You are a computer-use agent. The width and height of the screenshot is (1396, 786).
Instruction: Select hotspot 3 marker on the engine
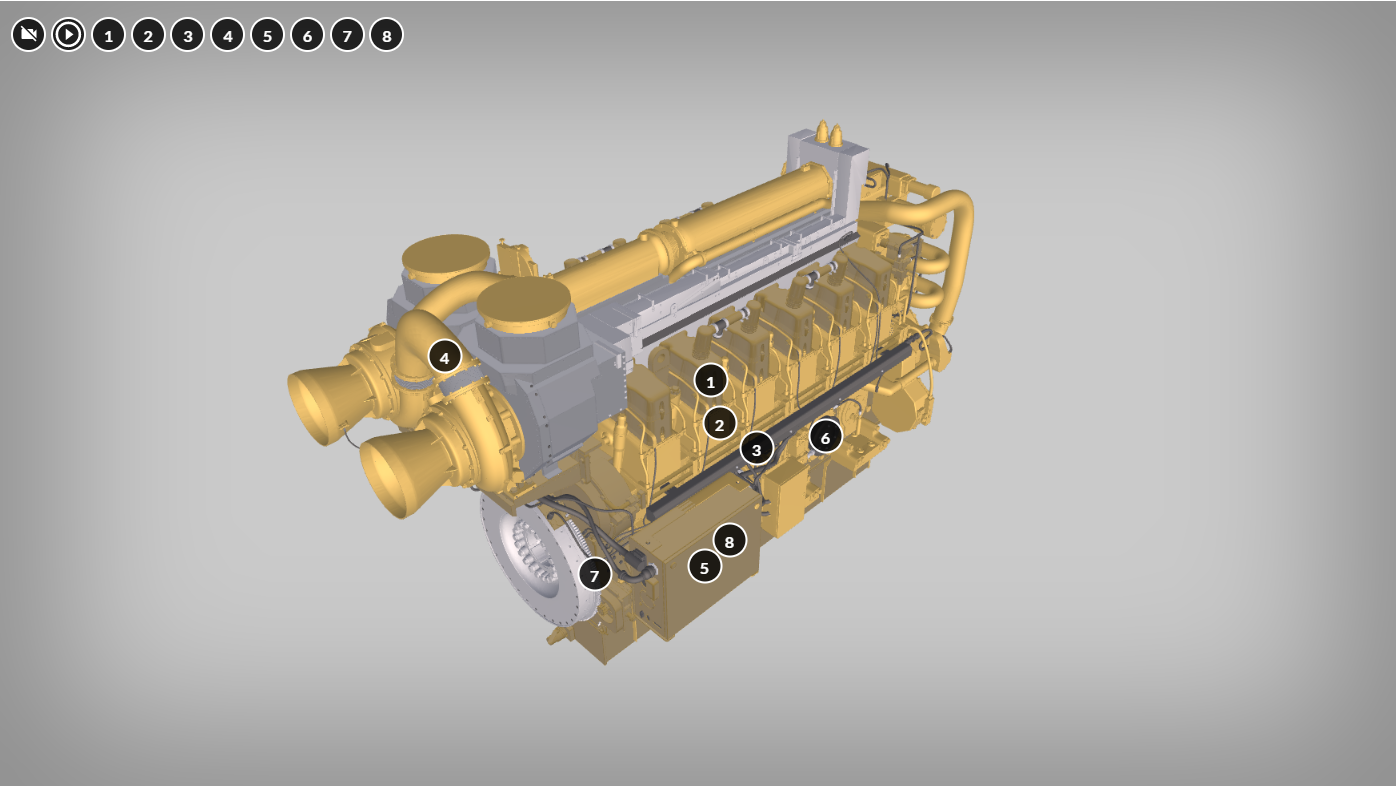(756, 449)
